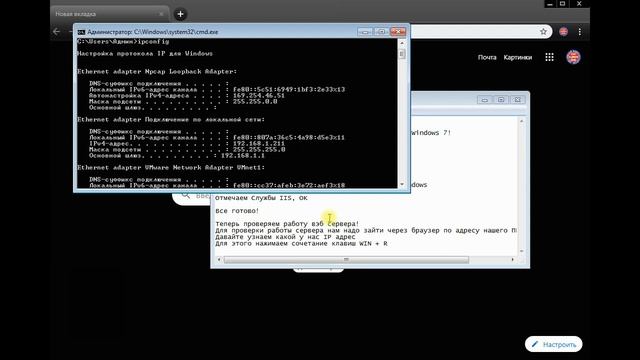
Task: Click the Notepad horizontal scrollbar thumb
Action: tap(346, 260)
